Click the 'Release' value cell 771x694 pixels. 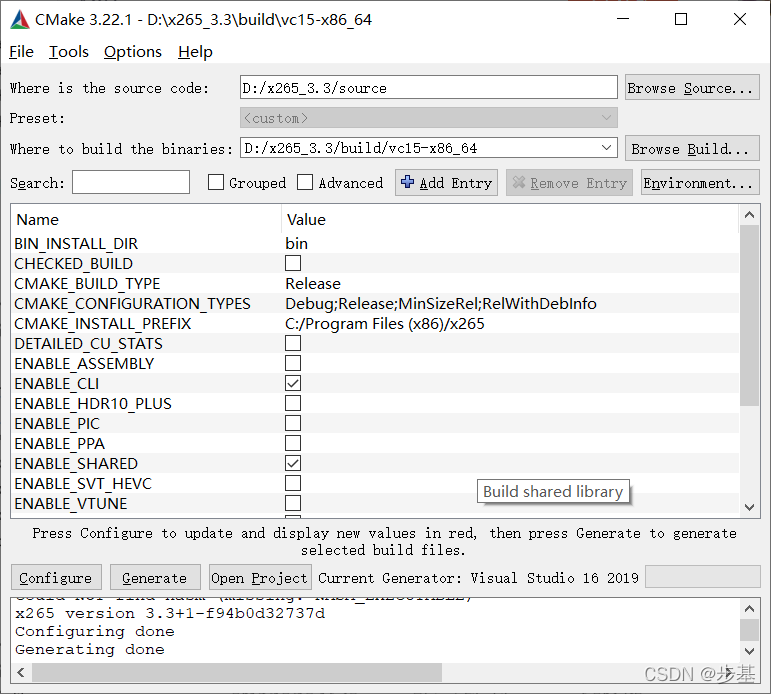313,283
